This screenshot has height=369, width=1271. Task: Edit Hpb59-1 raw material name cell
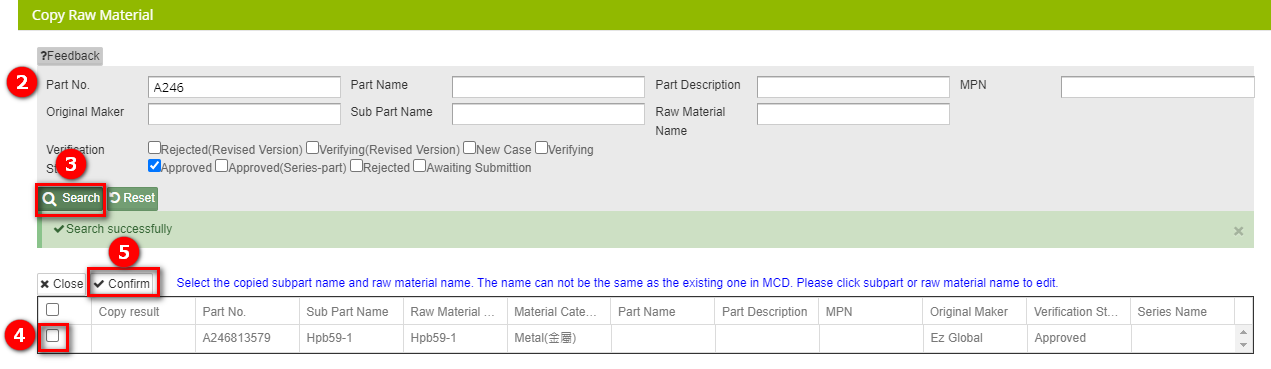click(455, 338)
